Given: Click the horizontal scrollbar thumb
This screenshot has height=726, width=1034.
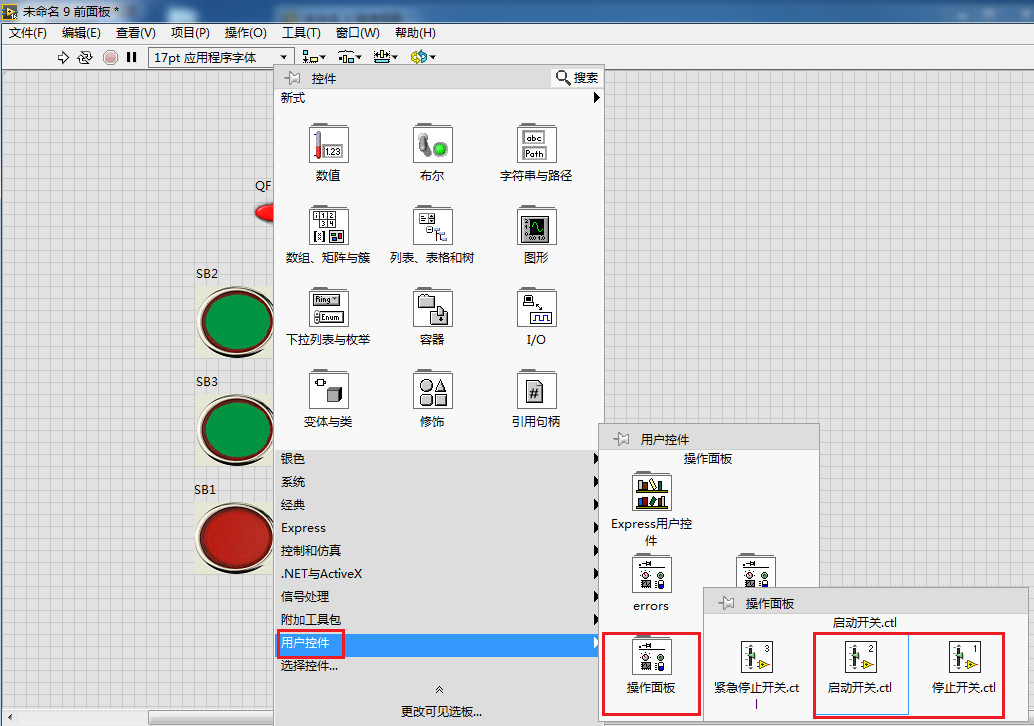Looking at the screenshot, I should coord(210,717).
